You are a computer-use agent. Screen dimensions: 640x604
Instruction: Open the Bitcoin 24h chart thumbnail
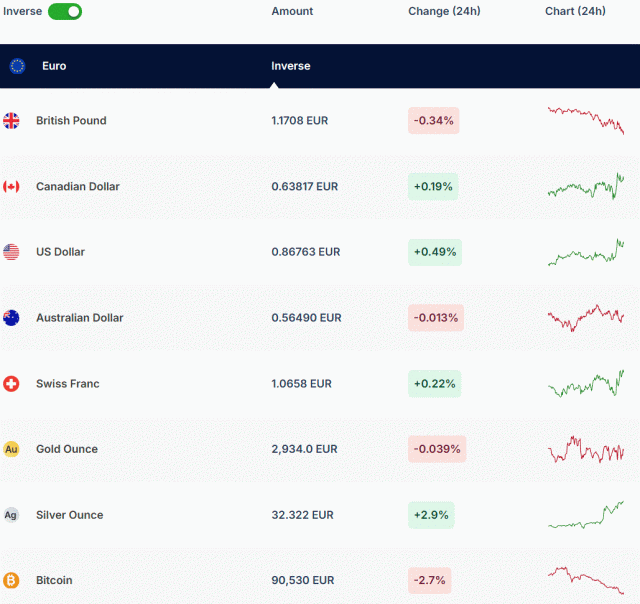pos(585,580)
